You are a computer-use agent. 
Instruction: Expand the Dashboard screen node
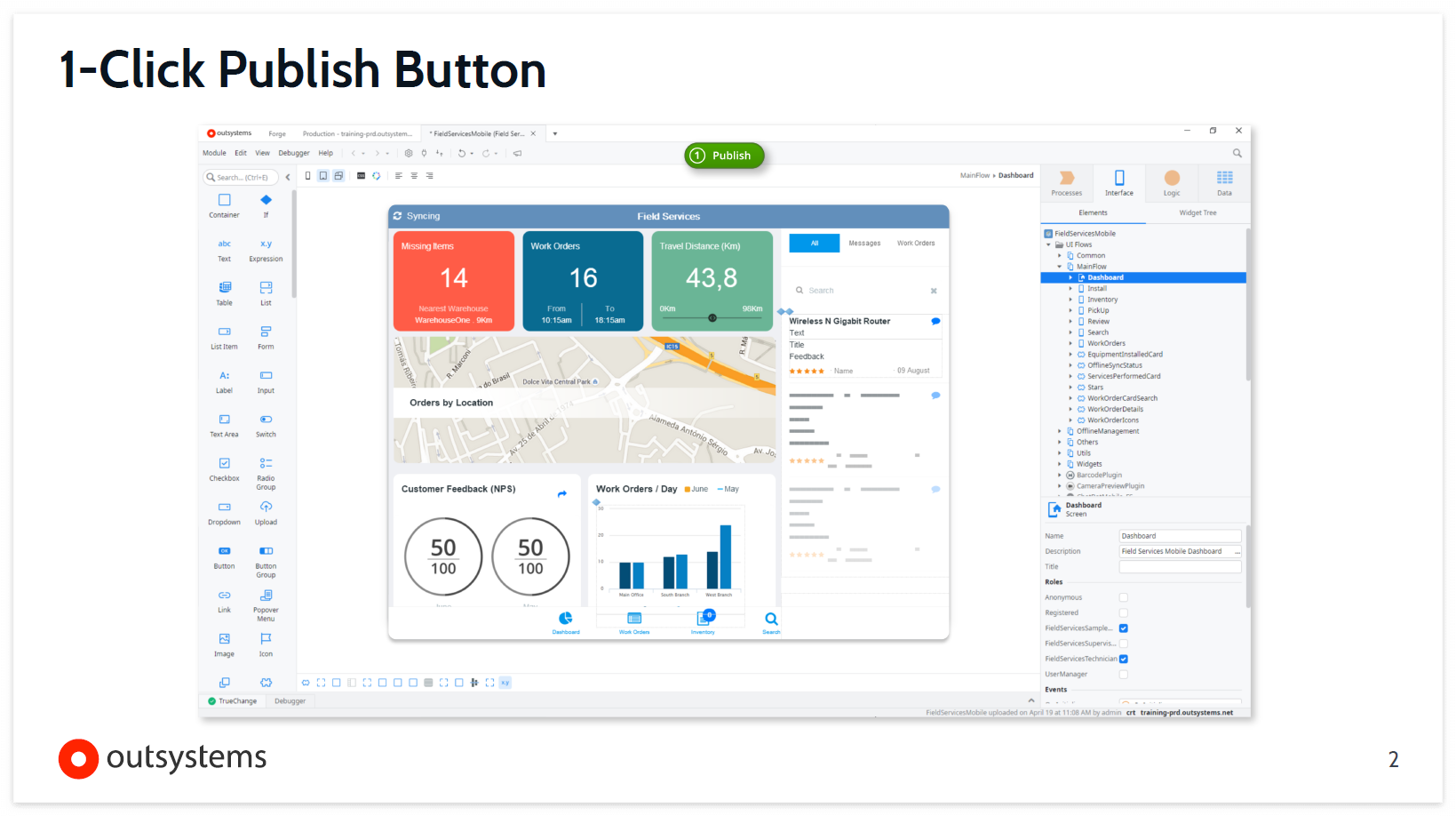tap(1070, 277)
